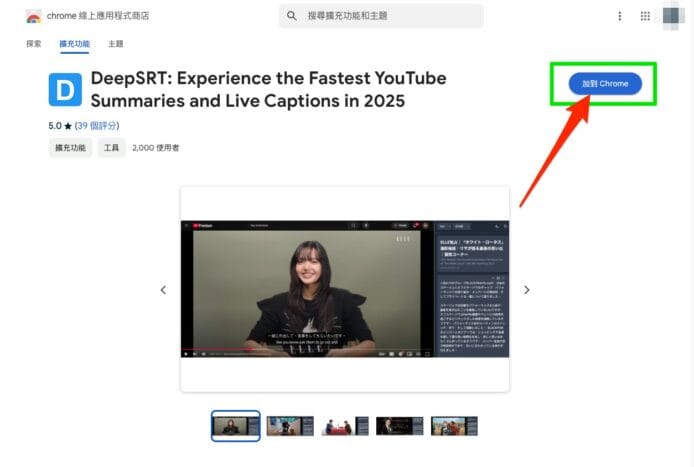694x467 pixels.
Task: Select the fourth screenshot thumbnail
Action: click(399, 426)
